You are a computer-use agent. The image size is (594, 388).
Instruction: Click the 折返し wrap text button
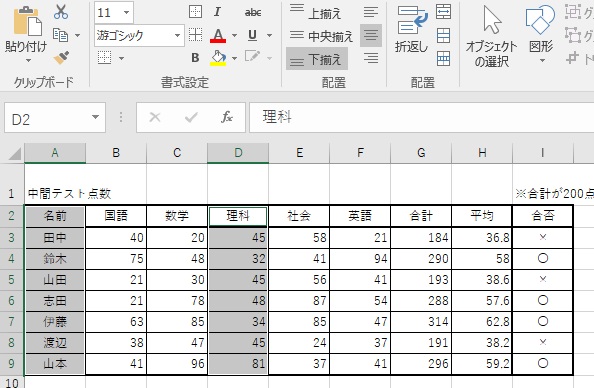pyautogui.click(x=411, y=29)
